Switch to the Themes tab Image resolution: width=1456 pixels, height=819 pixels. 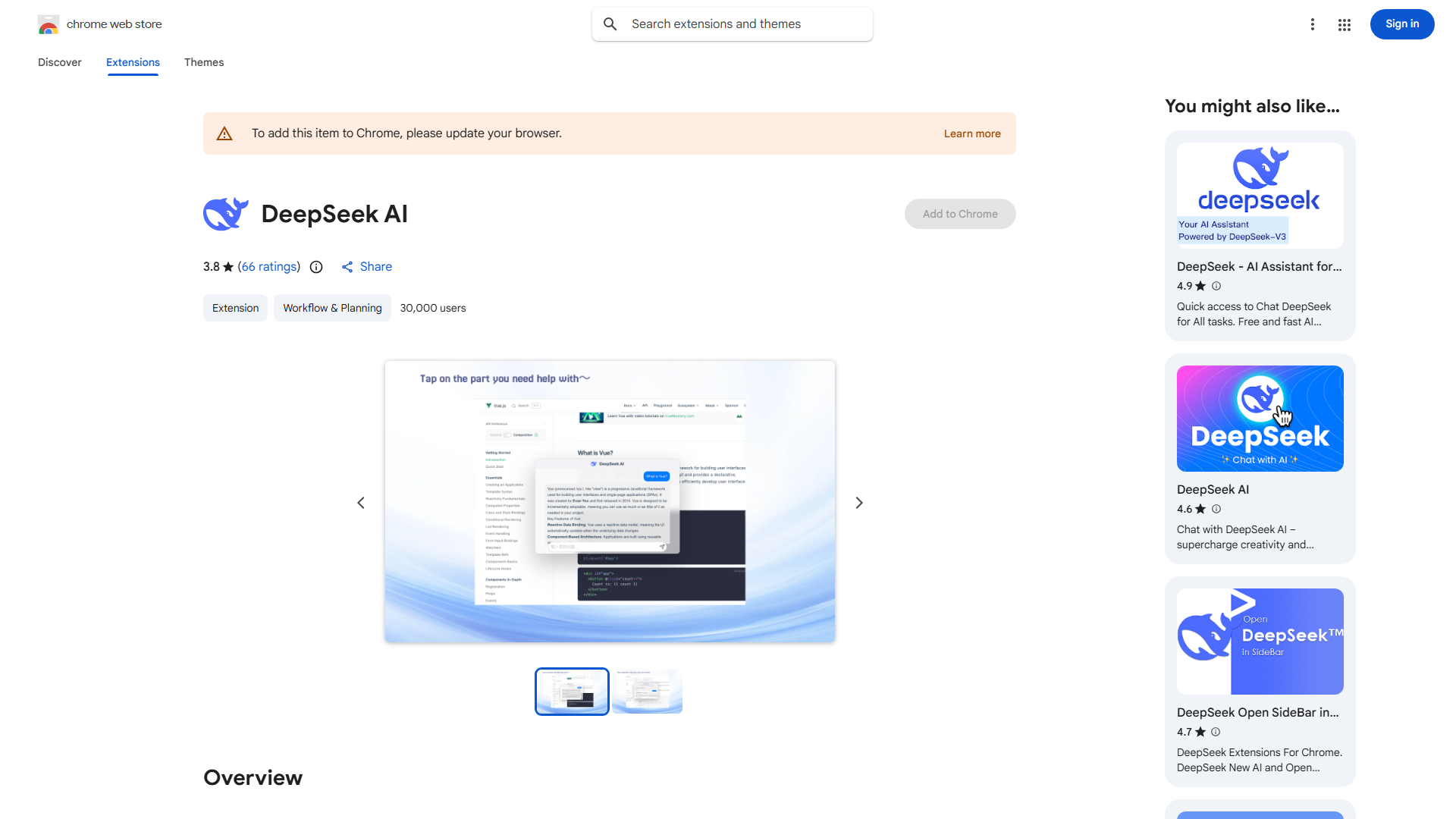[204, 62]
